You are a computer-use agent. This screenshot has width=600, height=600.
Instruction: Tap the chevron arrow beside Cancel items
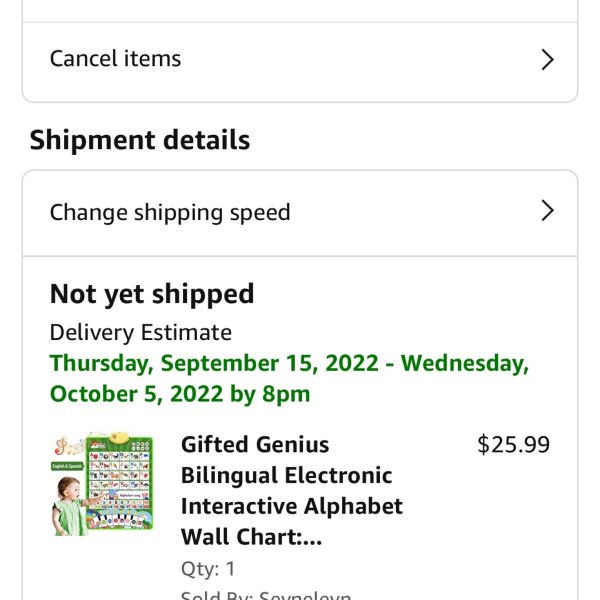(548, 60)
